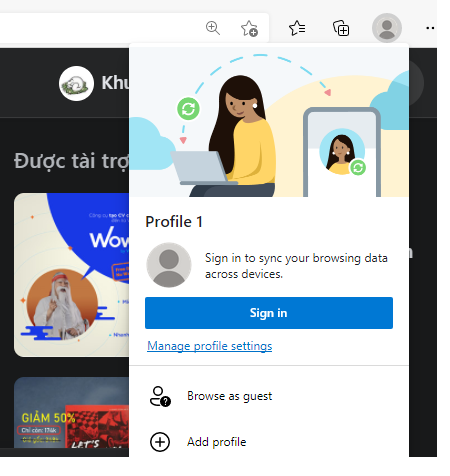Open the Collections icon
450x476 pixels.
pos(341,28)
